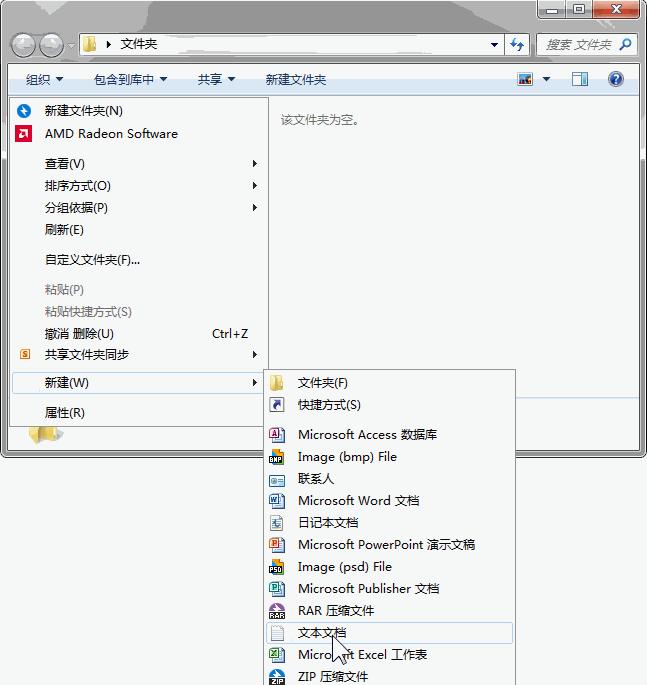Click the change view icon in toolbar

tap(525, 79)
